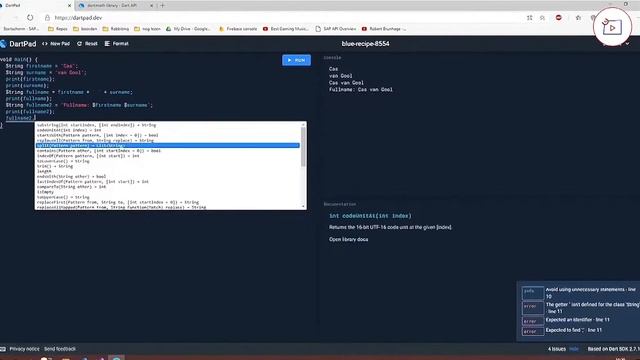Screen dimensions: 640x360
Task: Hide the issues panel
Action: [574, 349]
